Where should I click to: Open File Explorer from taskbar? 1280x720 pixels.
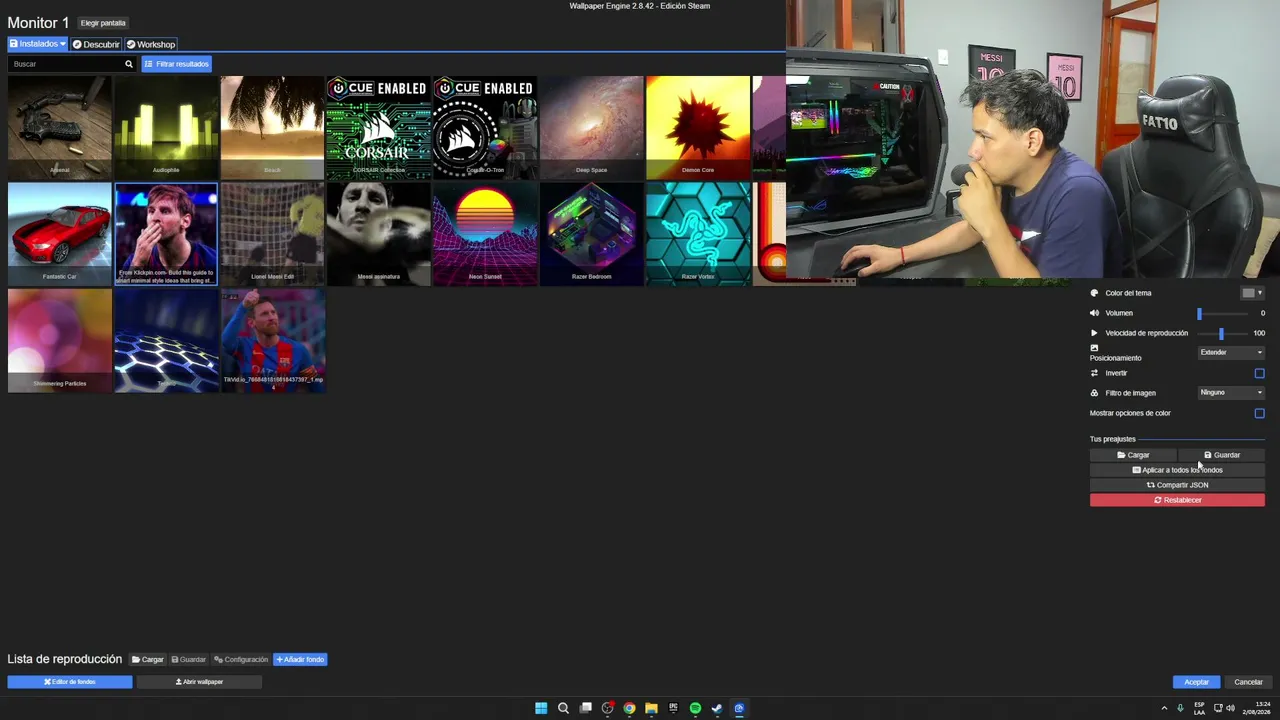651,708
